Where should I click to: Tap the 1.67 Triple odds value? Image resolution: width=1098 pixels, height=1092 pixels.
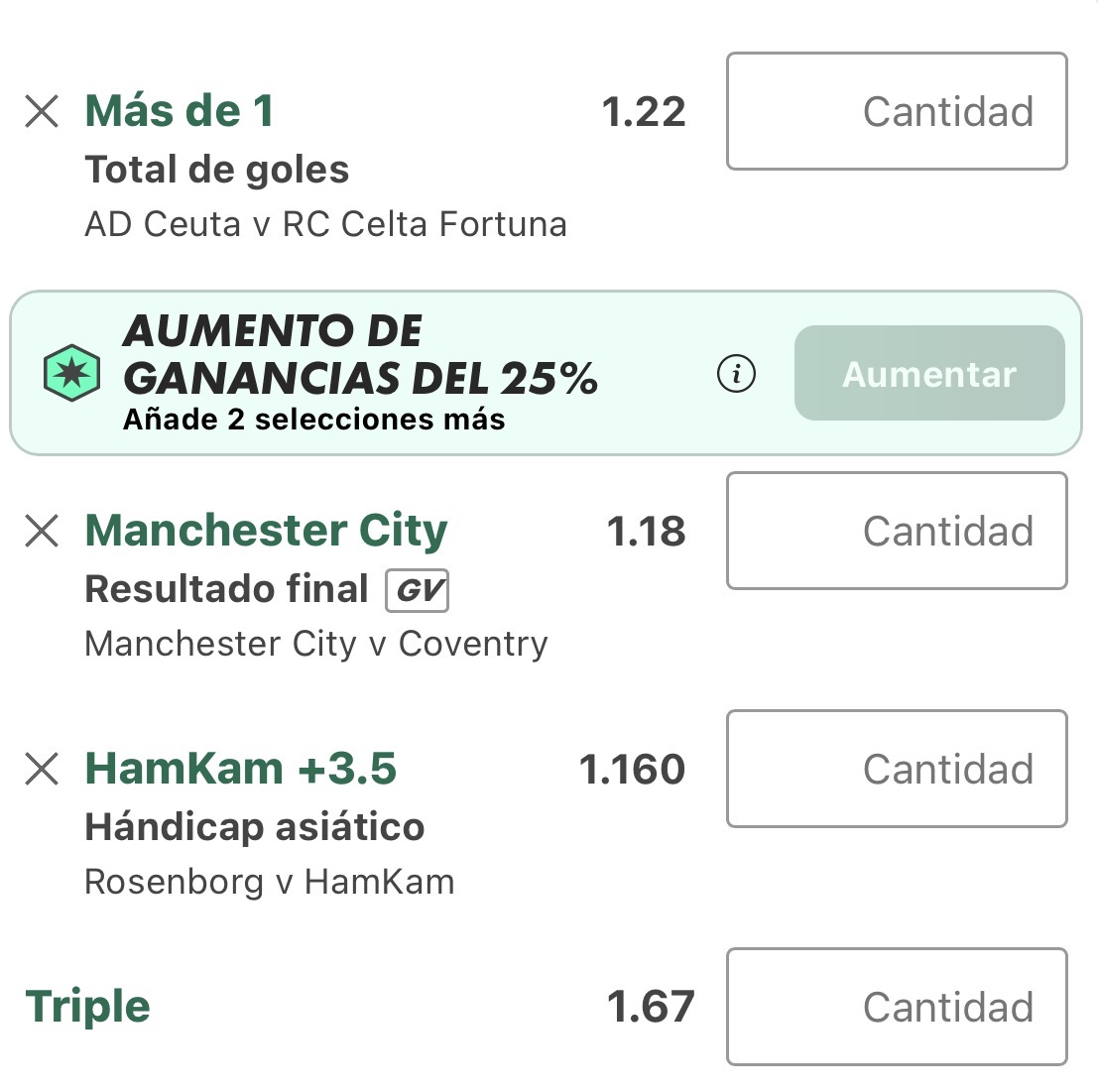pyautogui.click(x=651, y=1007)
